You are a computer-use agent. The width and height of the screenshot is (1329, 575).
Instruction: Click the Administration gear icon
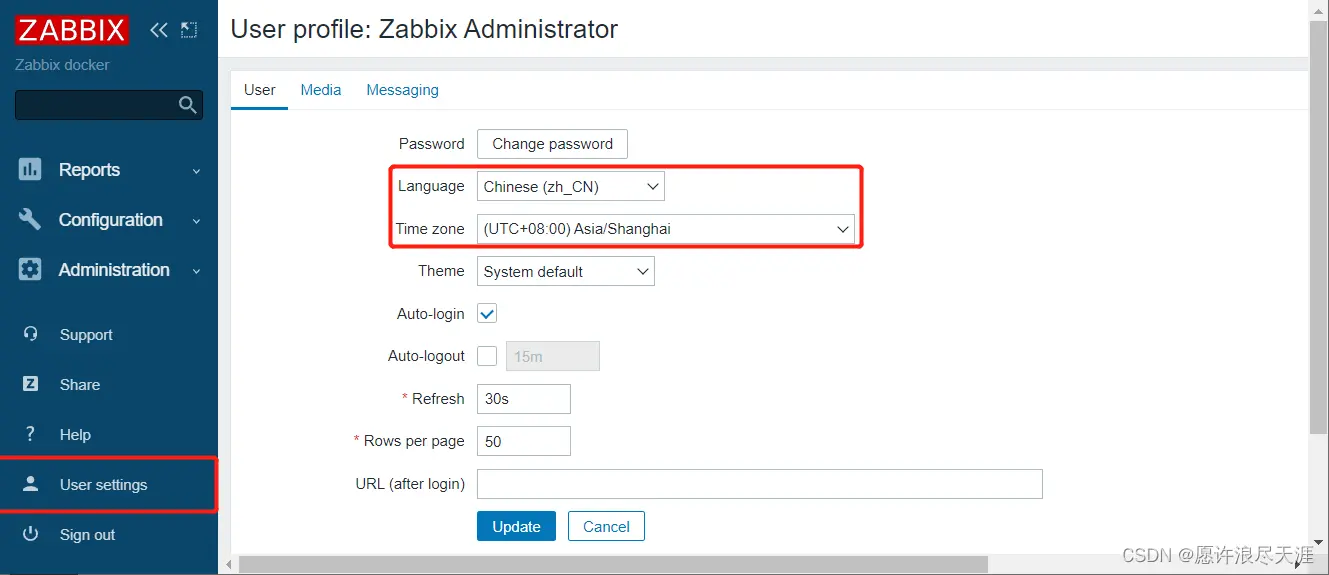coord(30,270)
